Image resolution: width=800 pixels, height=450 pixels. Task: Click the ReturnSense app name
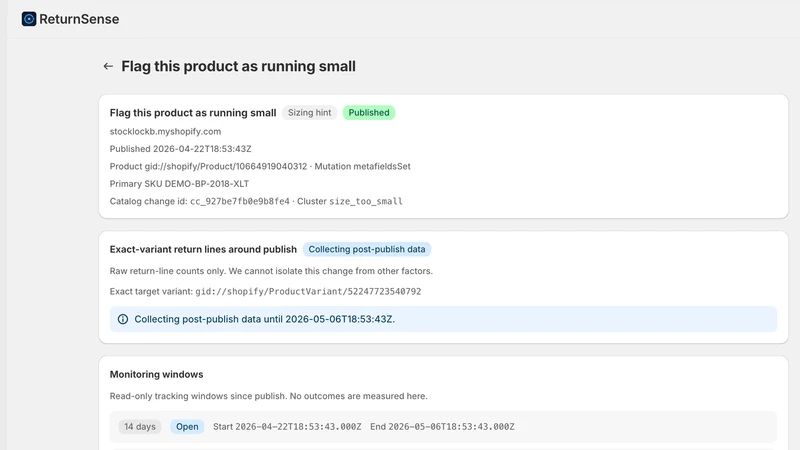[x=79, y=19]
